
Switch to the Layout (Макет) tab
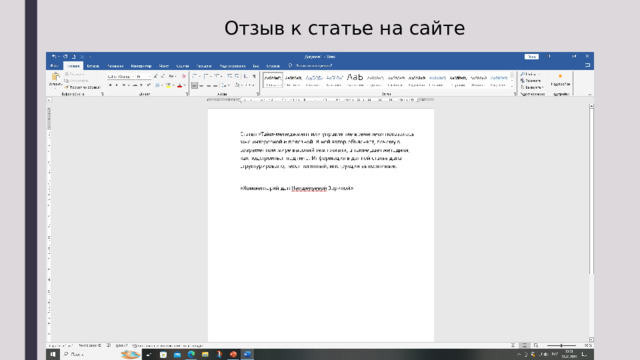coord(164,66)
